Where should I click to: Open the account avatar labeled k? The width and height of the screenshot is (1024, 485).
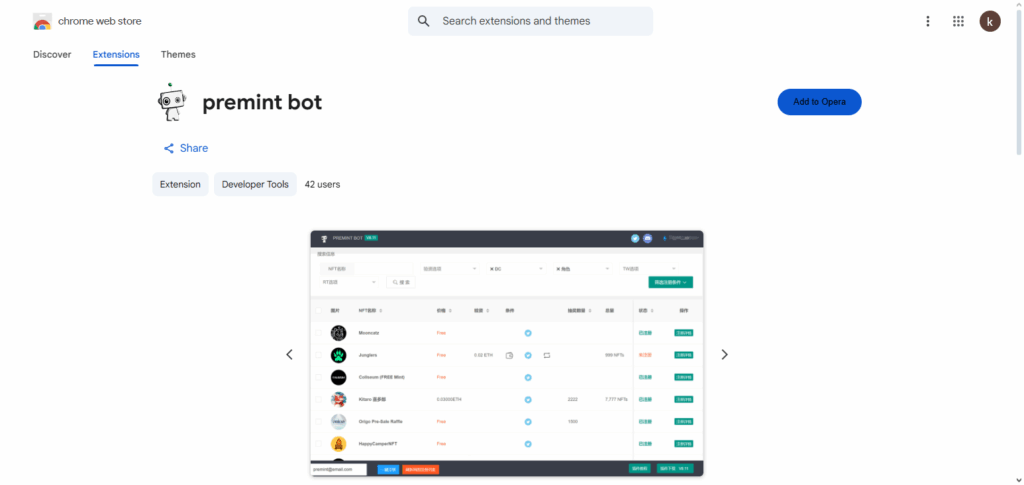coord(989,22)
